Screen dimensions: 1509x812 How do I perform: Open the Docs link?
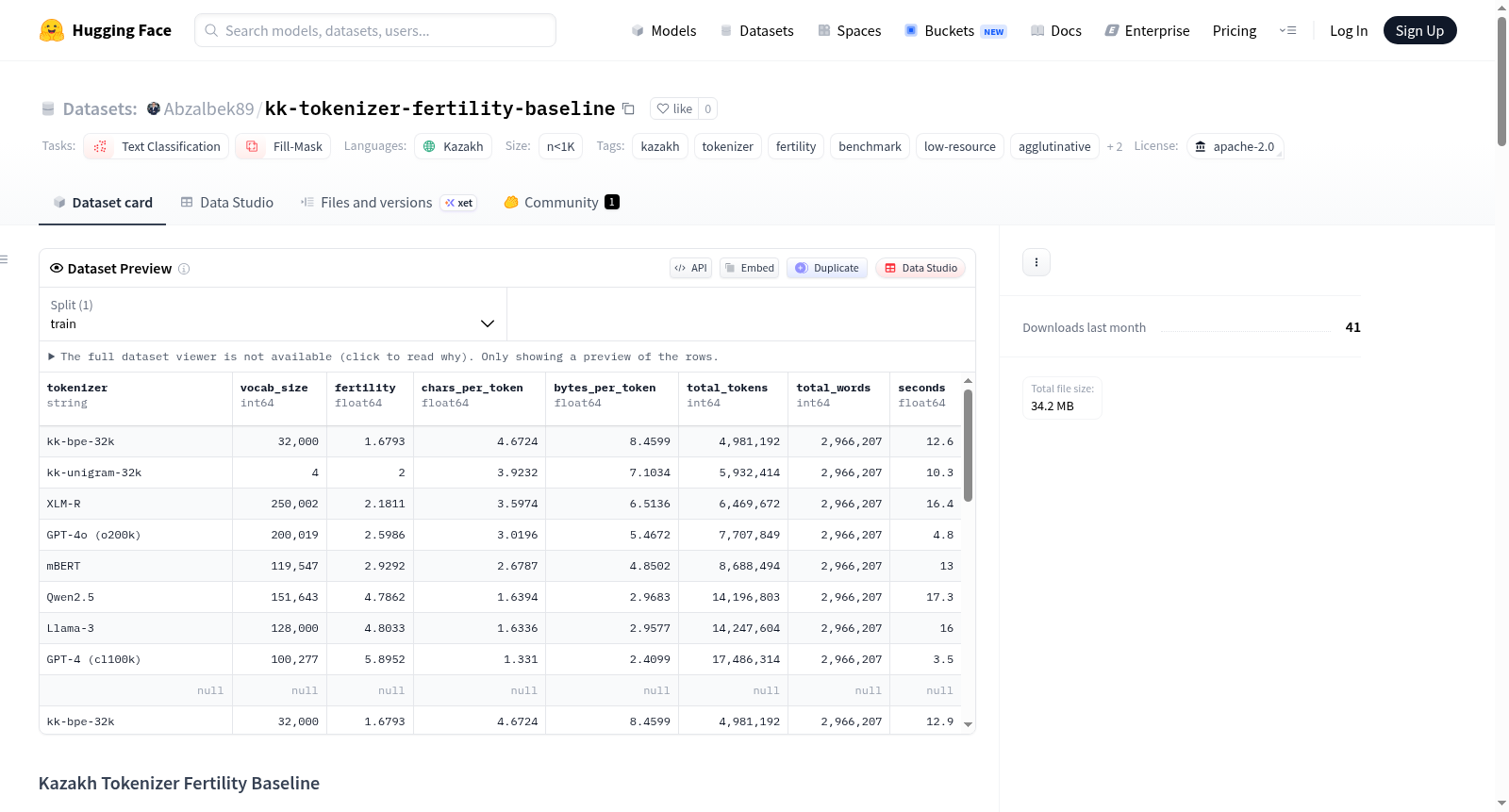1056,30
